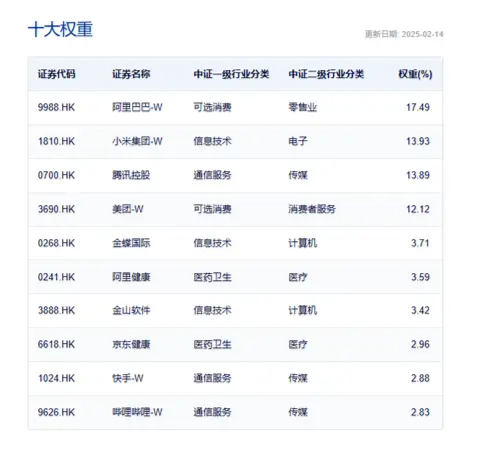Image resolution: width=480 pixels, height=449 pixels.
Task: Click the weight value 2.96
Action: point(420,344)
